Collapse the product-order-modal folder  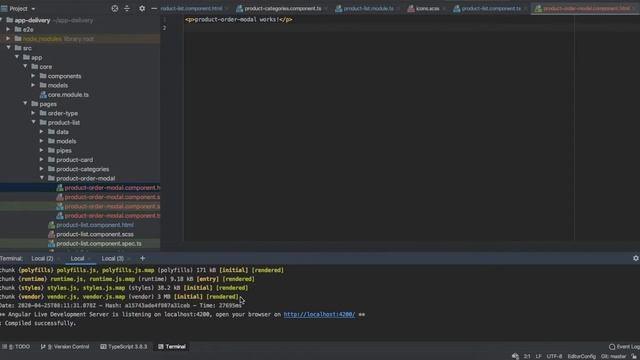[x=42, y=178]
